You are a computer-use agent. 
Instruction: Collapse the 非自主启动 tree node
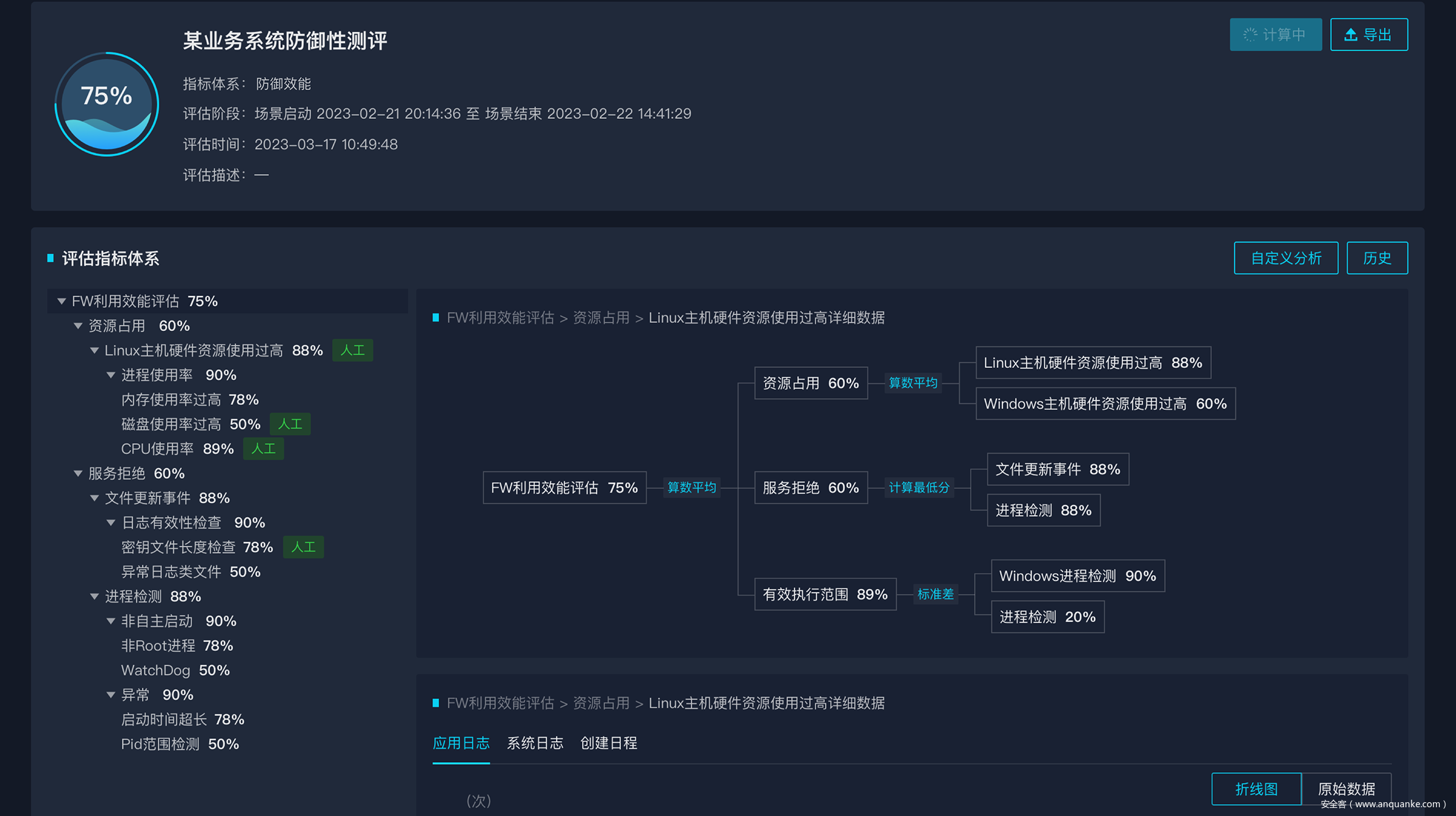point(111,621)
